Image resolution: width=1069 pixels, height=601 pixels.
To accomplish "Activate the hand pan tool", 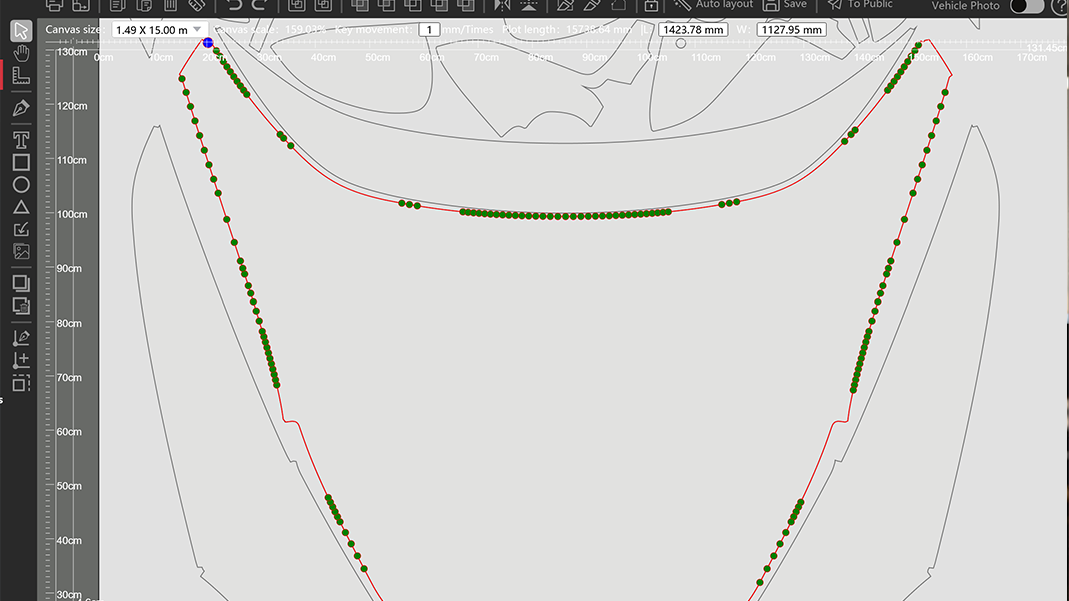I will pos(21,52).
